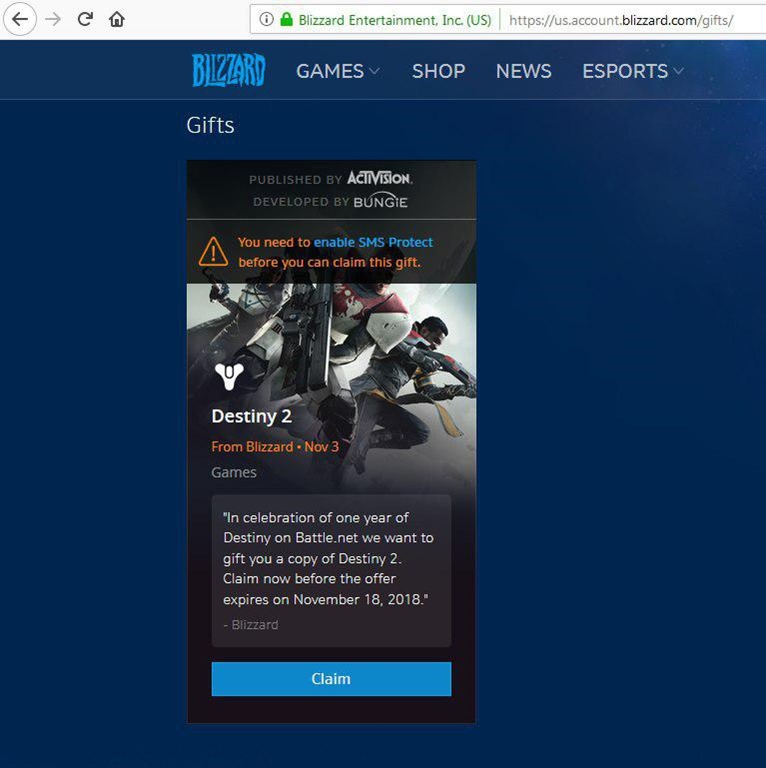Click the Blizzard logo in the header
Viewport: 766px width, 768px height.
pyautogui.click(x=228, y=71)
